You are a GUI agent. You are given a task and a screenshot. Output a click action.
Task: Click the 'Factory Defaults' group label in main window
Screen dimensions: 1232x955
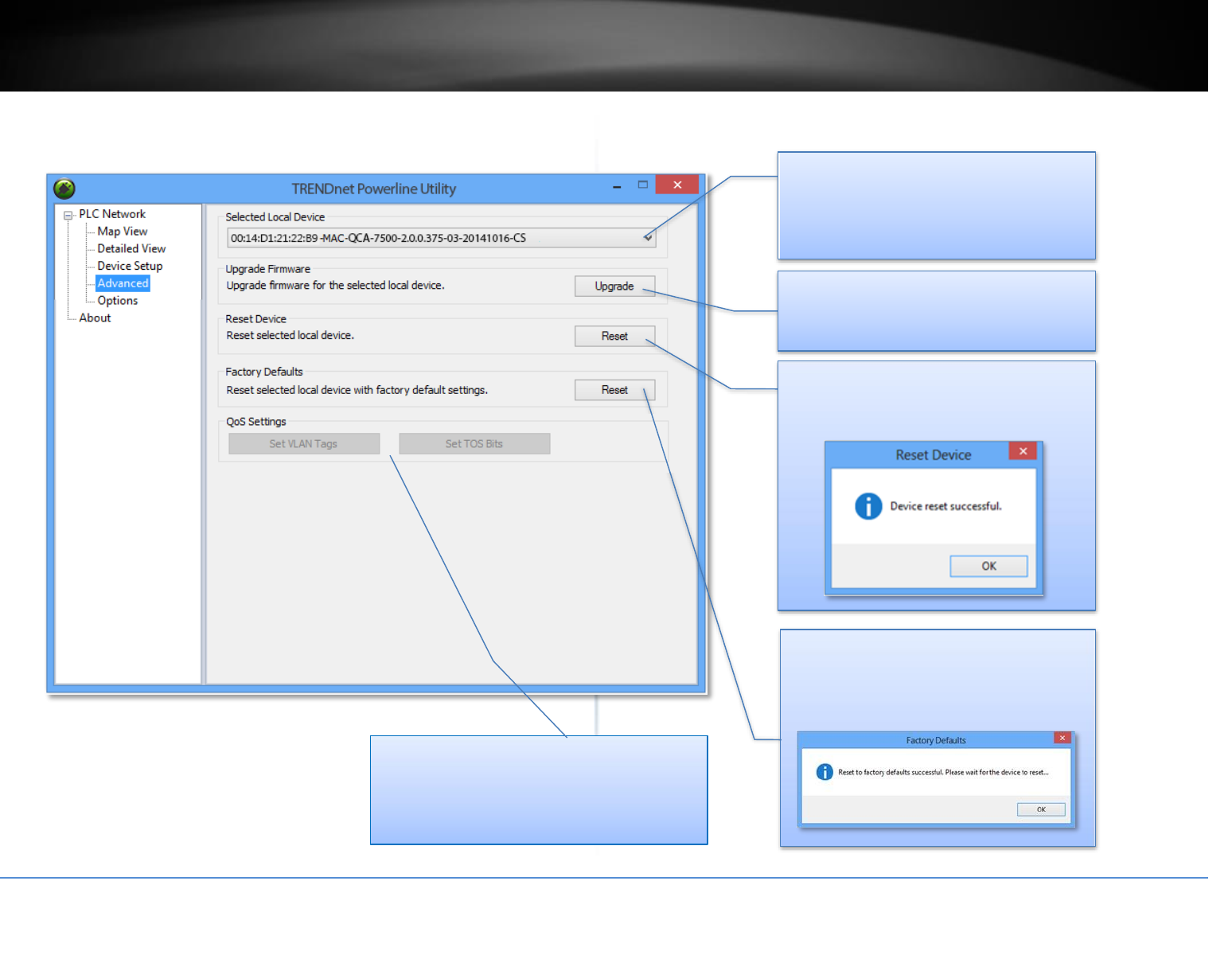pyautogui.click(x=263, y=372)
